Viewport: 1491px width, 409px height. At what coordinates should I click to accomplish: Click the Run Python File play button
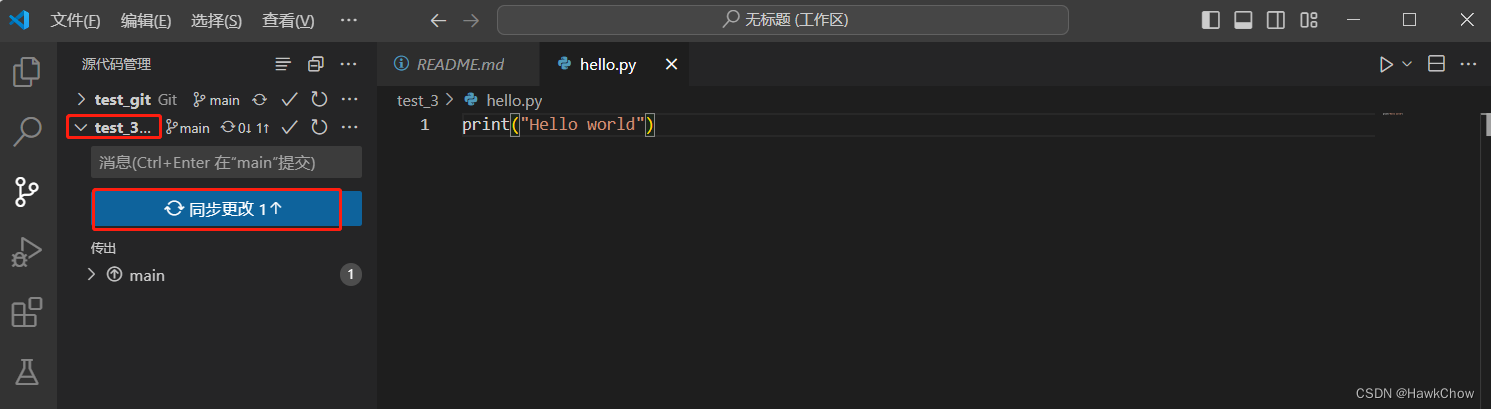click(1385, 64)
